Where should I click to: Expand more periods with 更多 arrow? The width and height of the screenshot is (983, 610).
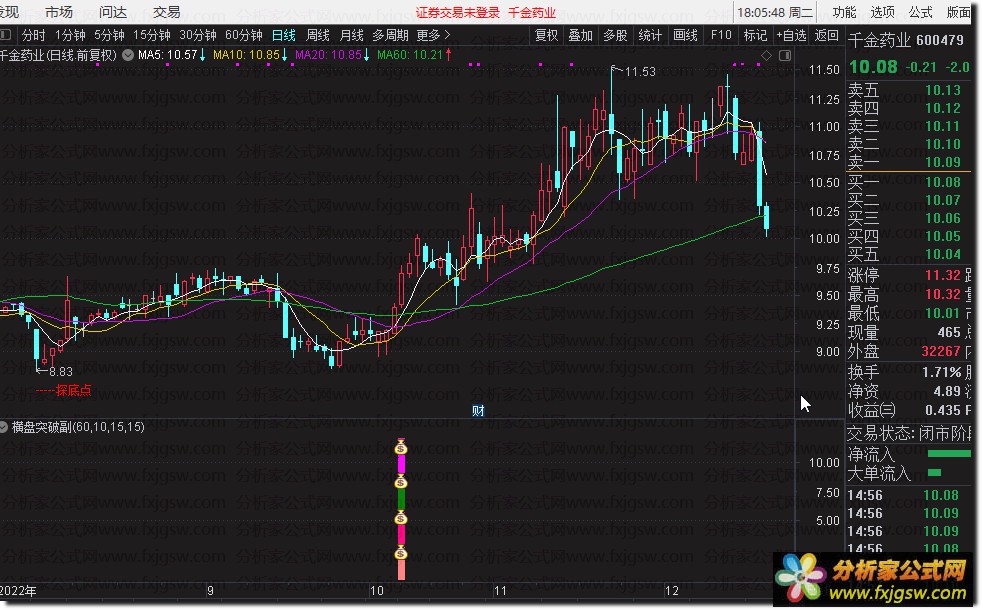point(433,35)
